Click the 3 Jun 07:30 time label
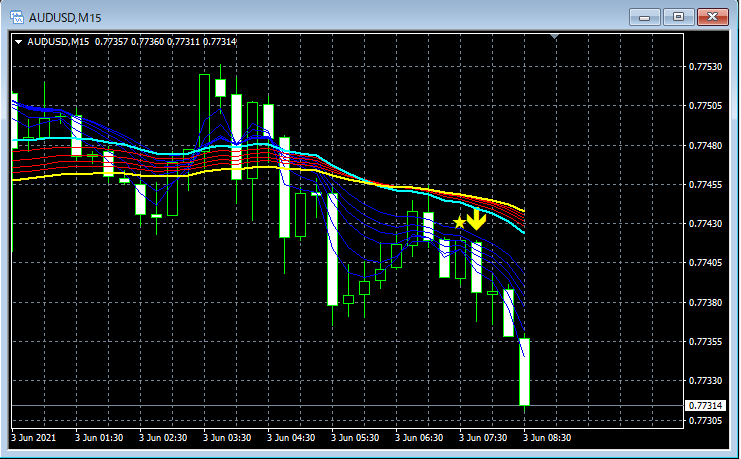 tap(483, 438)
